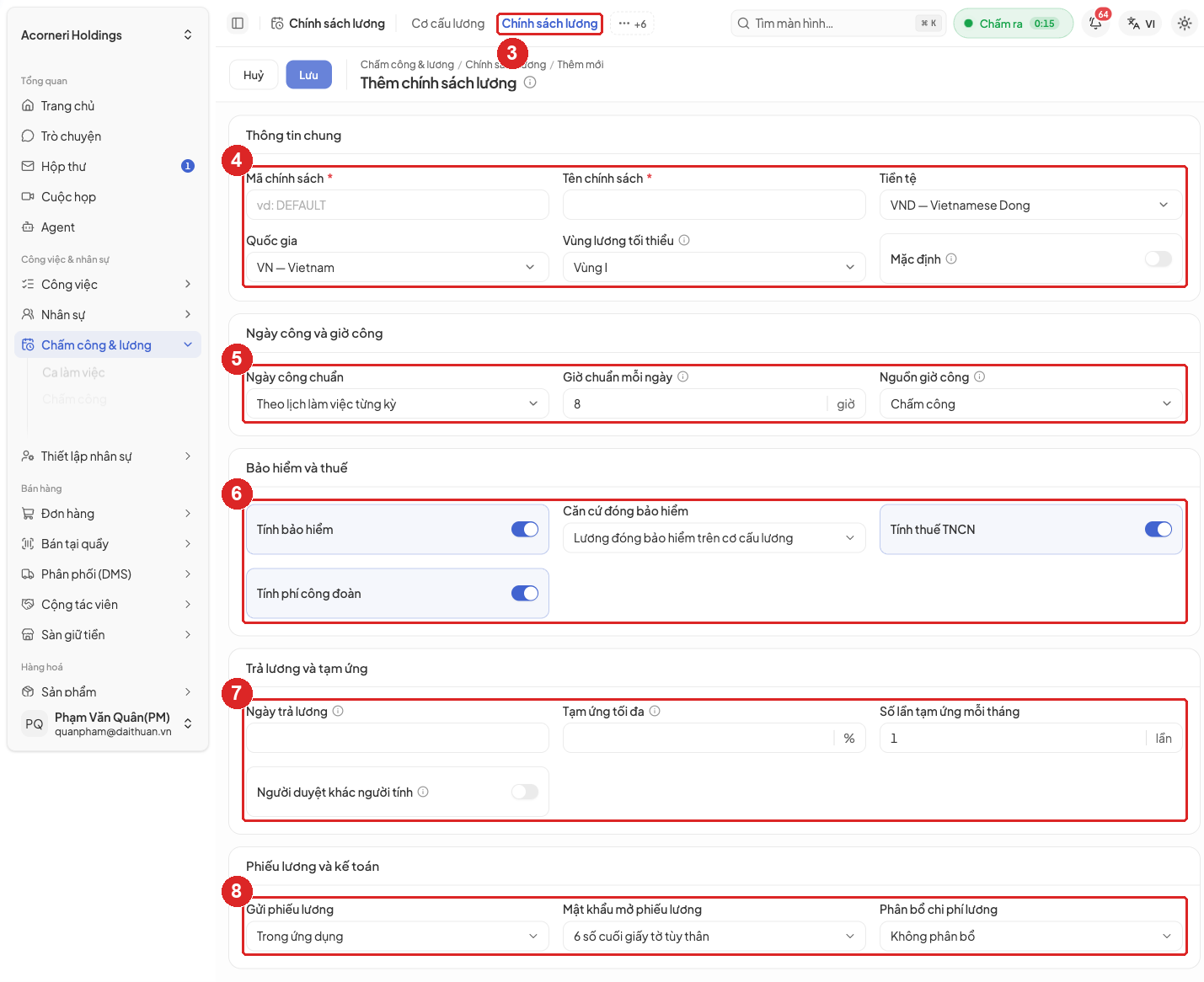The height and width of the screenshot is (982, 1204).
Task: Click the Chấm ra check-out button
Action: point(1013,24)
